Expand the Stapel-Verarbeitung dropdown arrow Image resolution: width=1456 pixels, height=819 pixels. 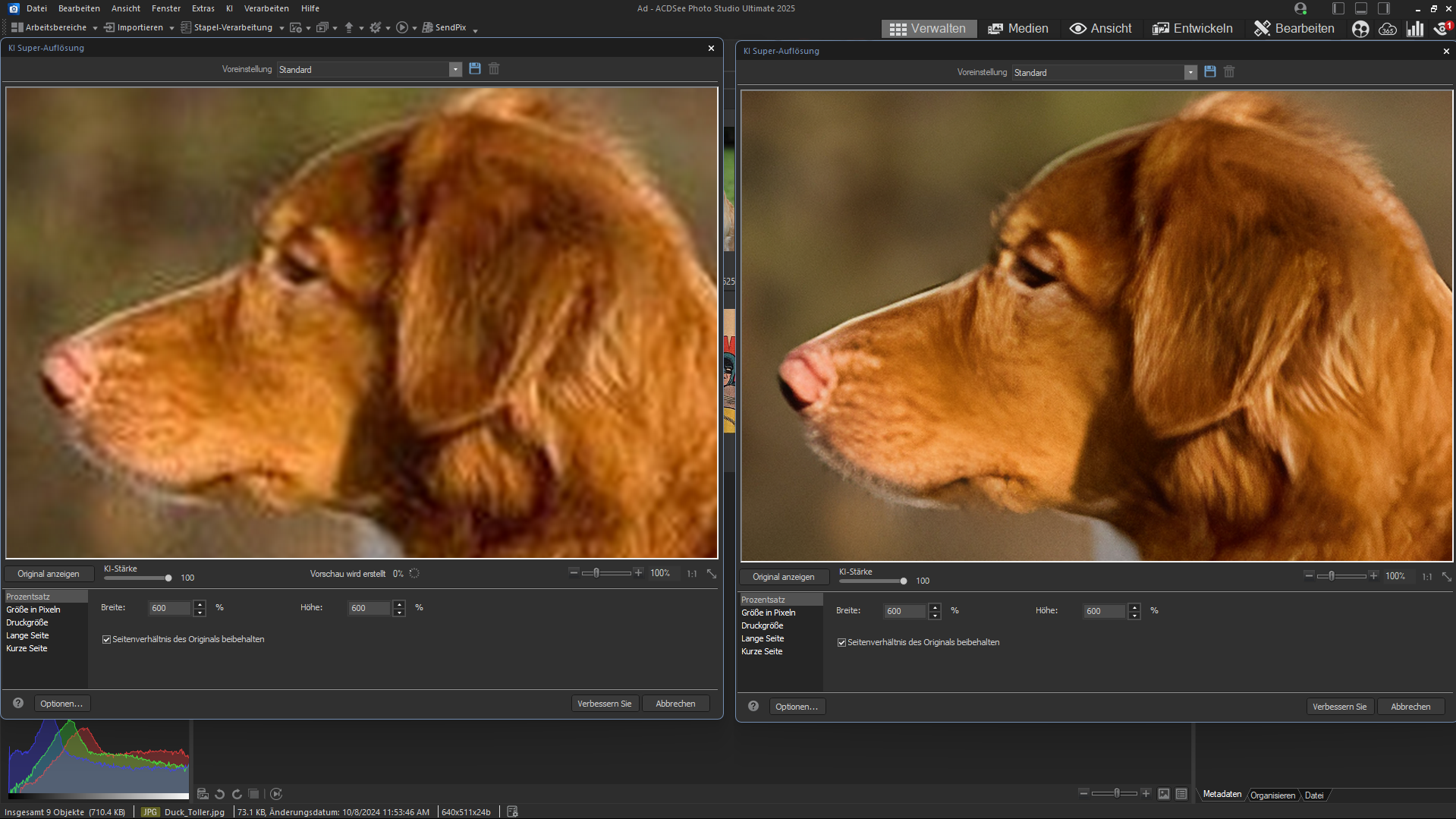point(281,28)
